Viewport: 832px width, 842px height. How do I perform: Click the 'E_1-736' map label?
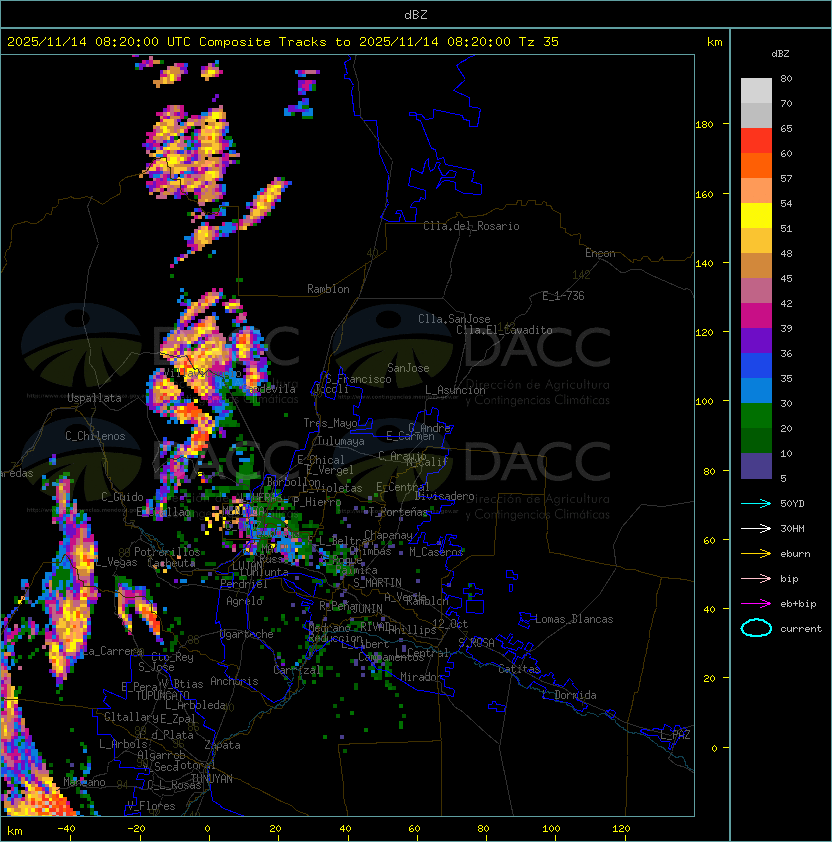563,296
